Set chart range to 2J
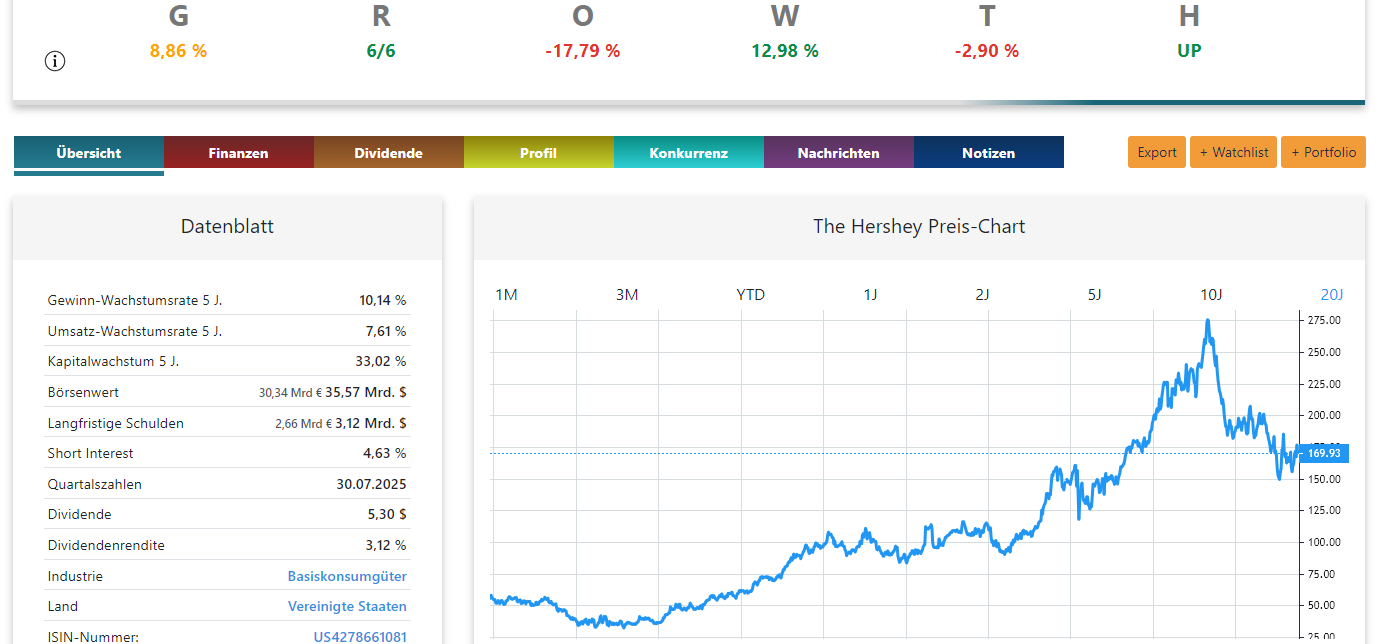 pos(982,294)
